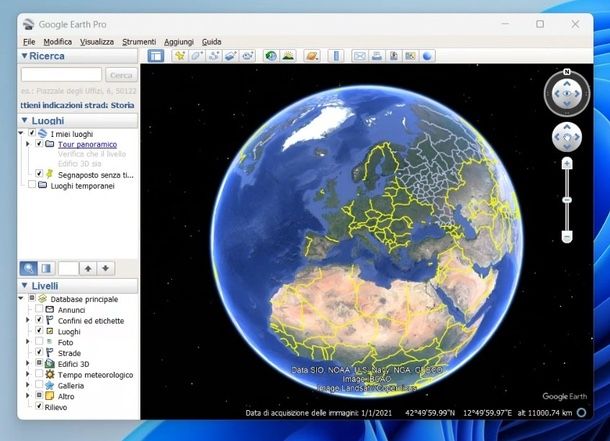Collapse the Livelli panel triangle
This screenshot has height=441, width=610.
click(25, 286)
